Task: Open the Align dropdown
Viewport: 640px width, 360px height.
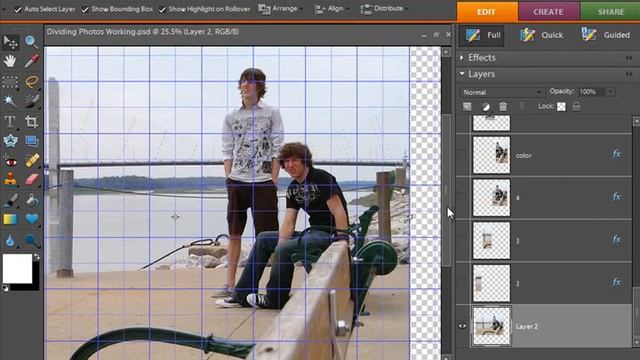Action: click(331, 9)
